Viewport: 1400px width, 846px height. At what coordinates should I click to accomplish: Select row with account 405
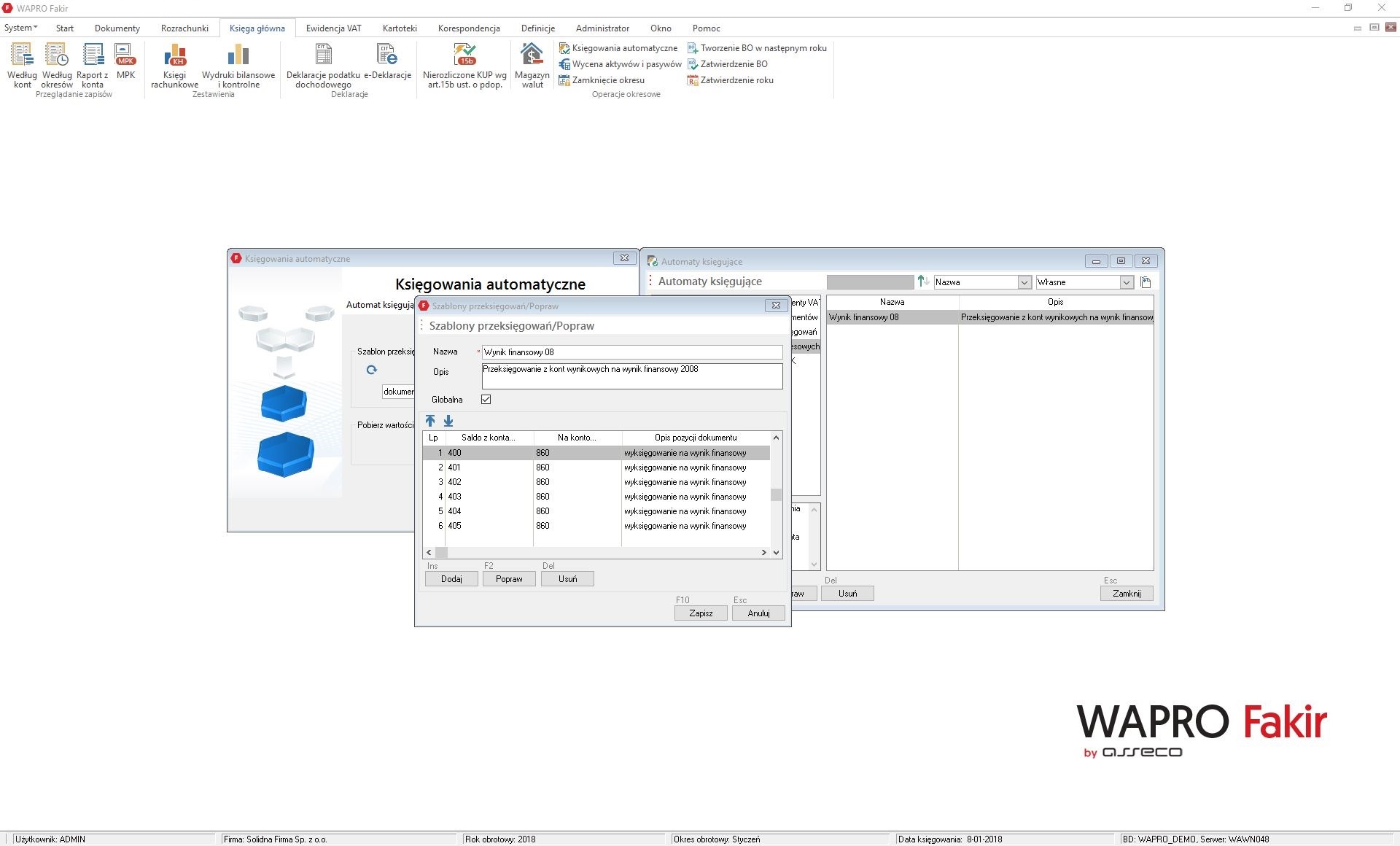click(x=596, y=526)
